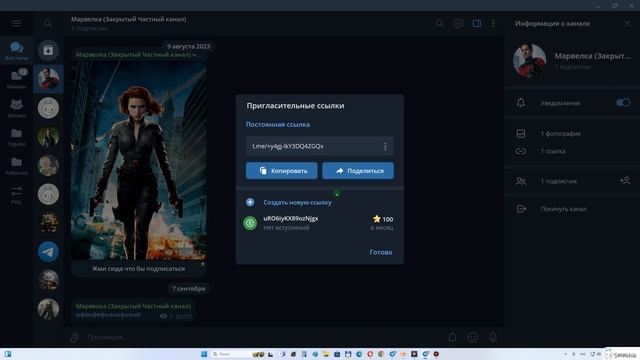This screenshot has height=360, width=640.
Task: Click 'Готово' to close dialog
Action: click(x=380, y=252)
